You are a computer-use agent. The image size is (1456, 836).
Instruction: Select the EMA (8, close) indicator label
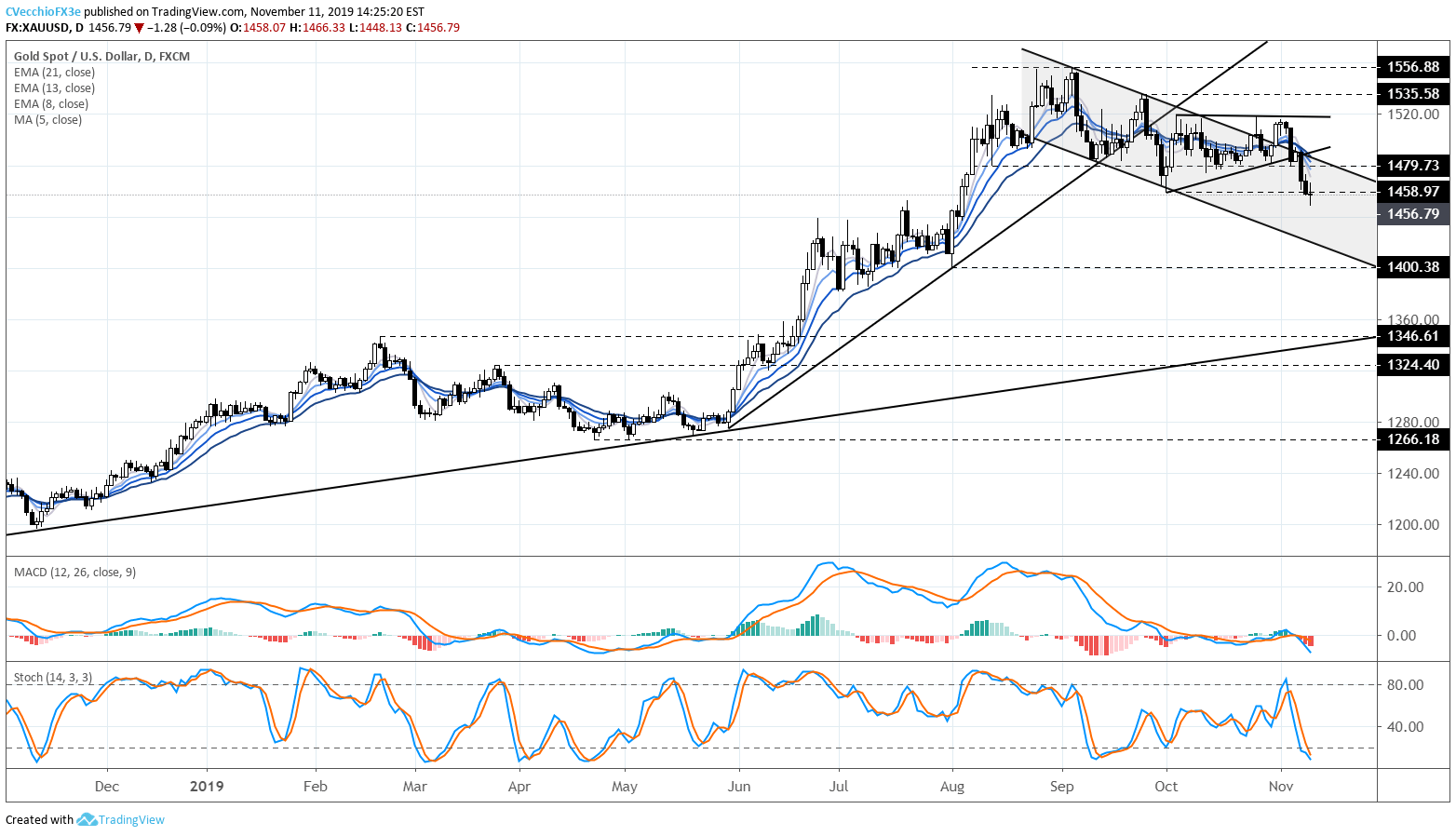(51, 104)
